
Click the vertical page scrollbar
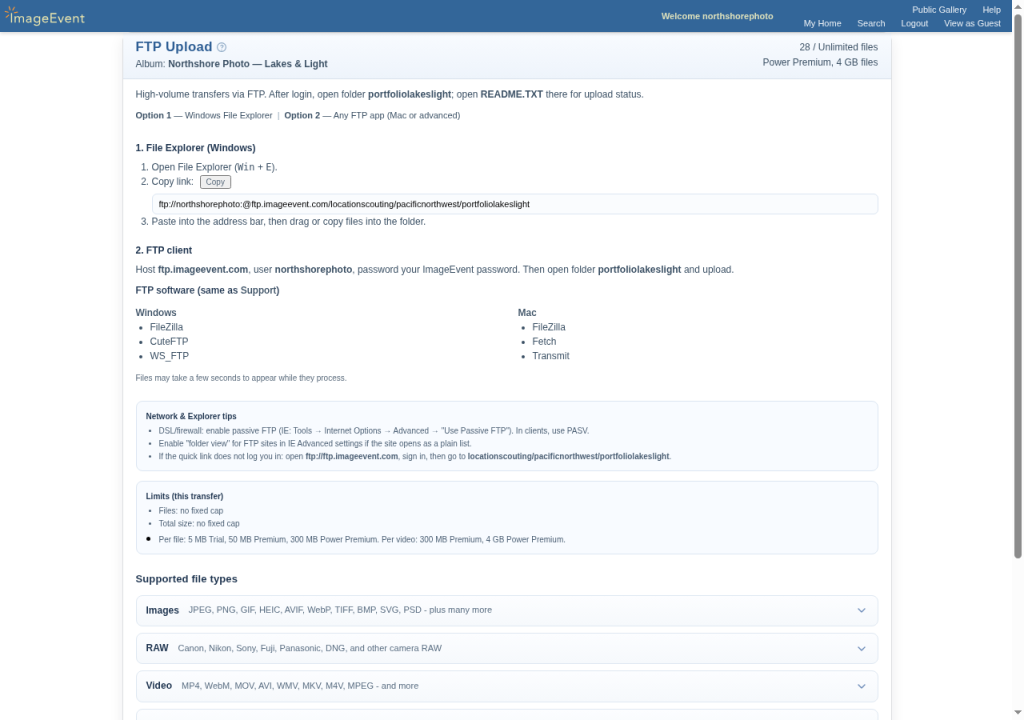[1017, 286]
